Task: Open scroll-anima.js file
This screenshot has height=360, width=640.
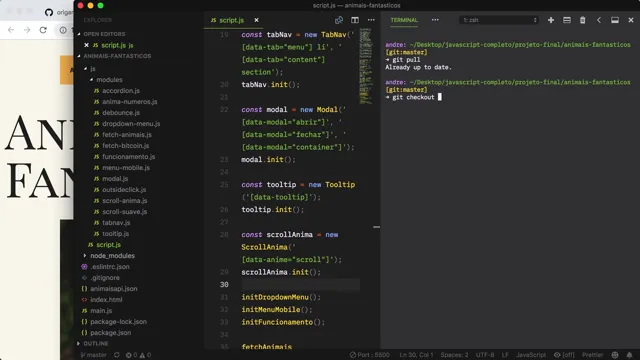Action: point(124,201)
